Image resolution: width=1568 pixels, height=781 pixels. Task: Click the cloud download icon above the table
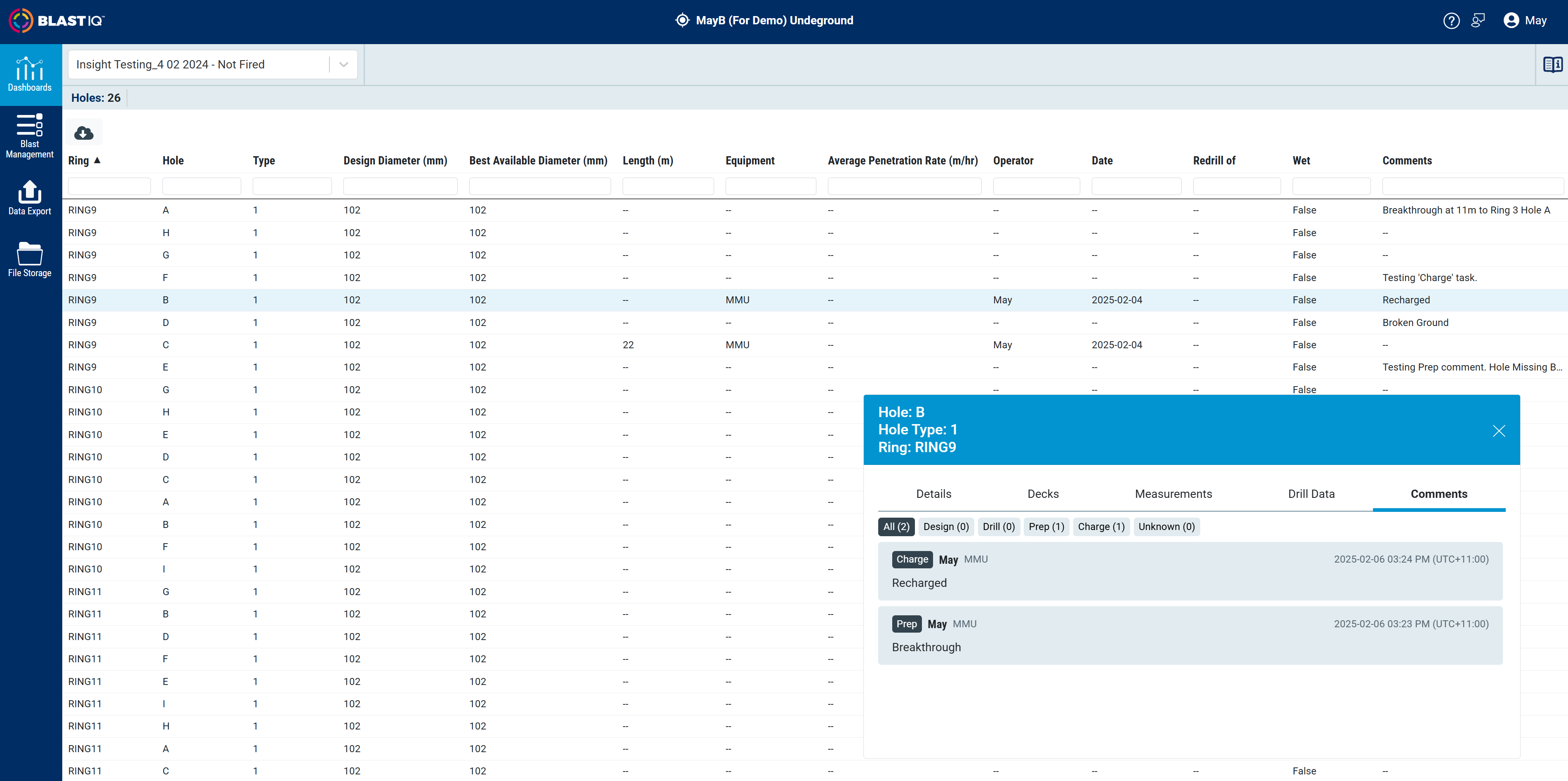[x=83, y=133]
